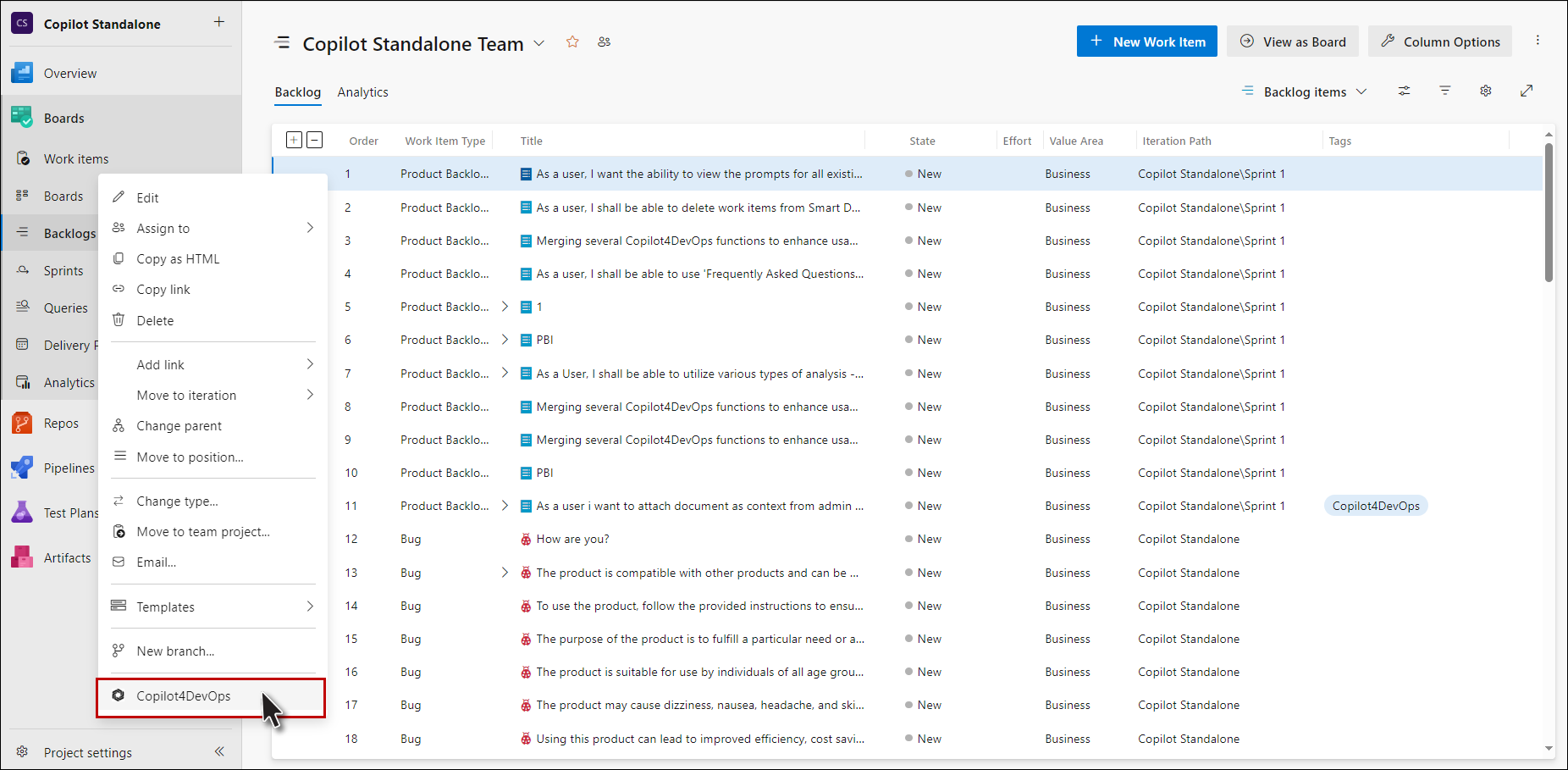
Task: Expand child items of row 6 PBI
Action: (x=505, y=340)
